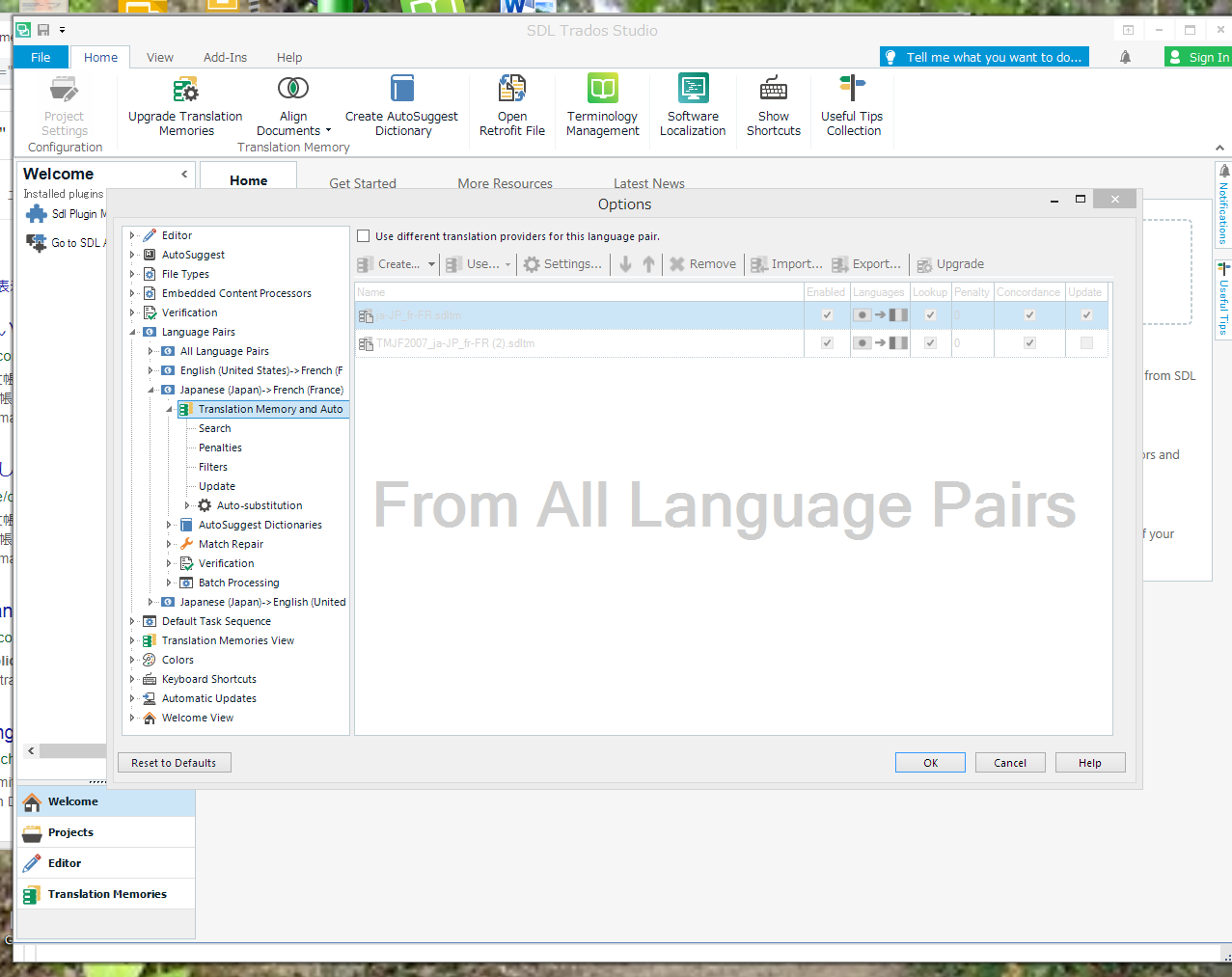Viewport: 1232px width, 977px height.
Task: Switch to the Latest News tab
Action: point(649,183)
